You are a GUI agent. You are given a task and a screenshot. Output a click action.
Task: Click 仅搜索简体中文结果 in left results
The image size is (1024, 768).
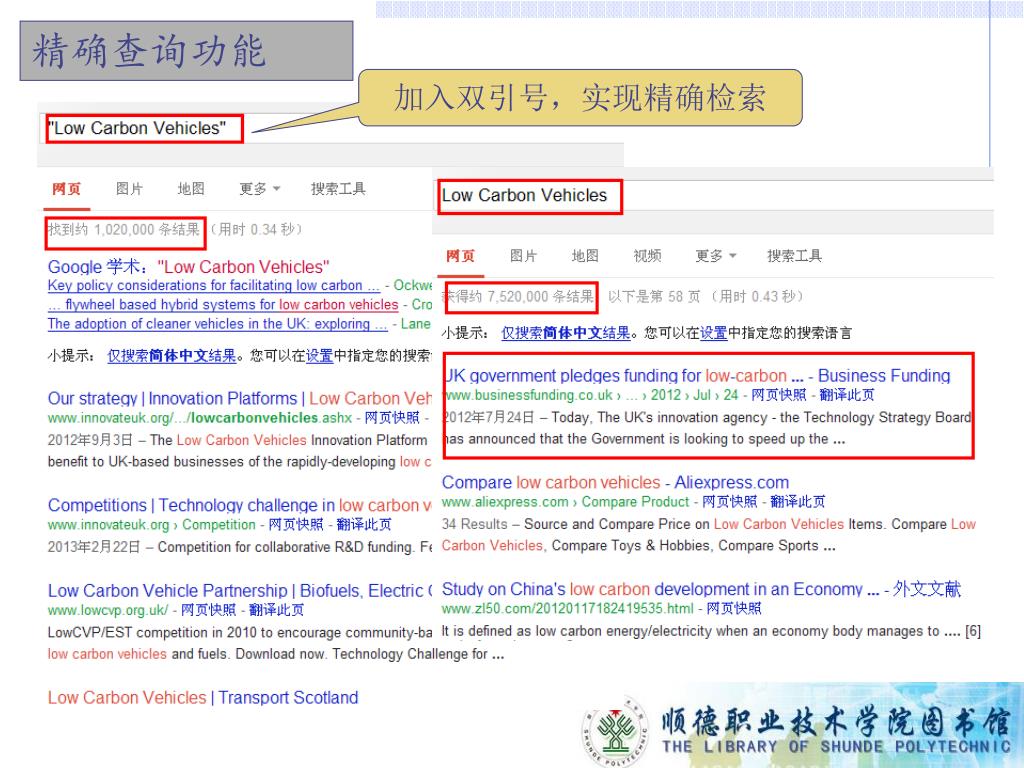[x=172, y=356]
